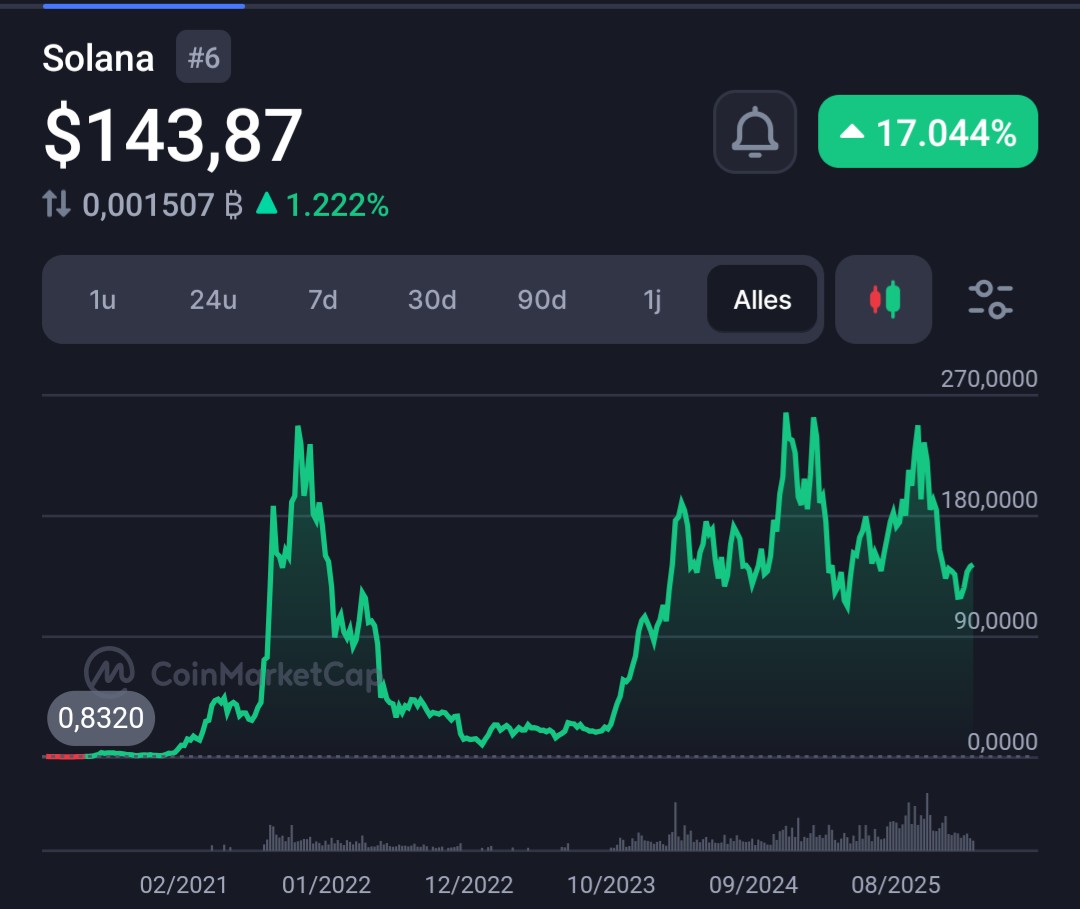Switch chart period to 24u
This screenshot has width=1080, height=909.
213,299
